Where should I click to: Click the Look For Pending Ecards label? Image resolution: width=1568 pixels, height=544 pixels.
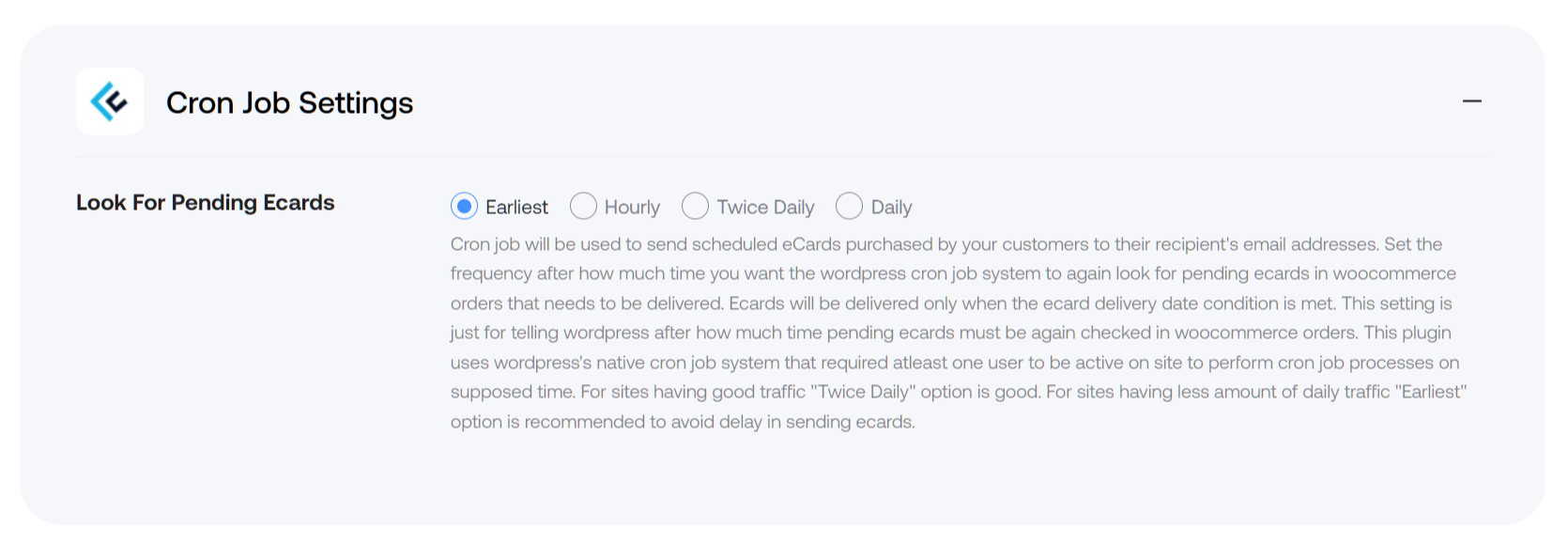coord(206,203)
